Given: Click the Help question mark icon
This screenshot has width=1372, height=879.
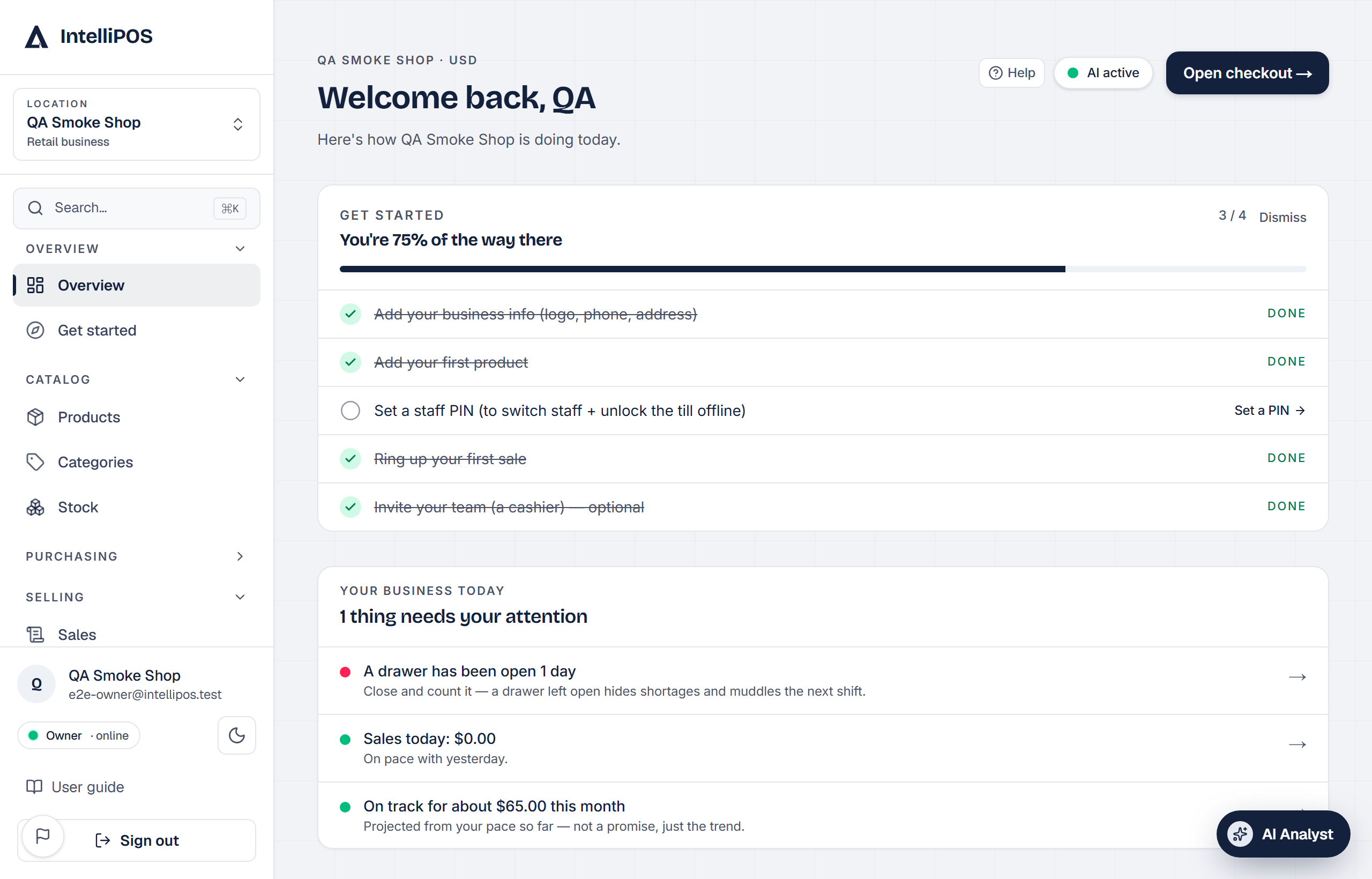Looking at the screenshot, I should point(995,73).
